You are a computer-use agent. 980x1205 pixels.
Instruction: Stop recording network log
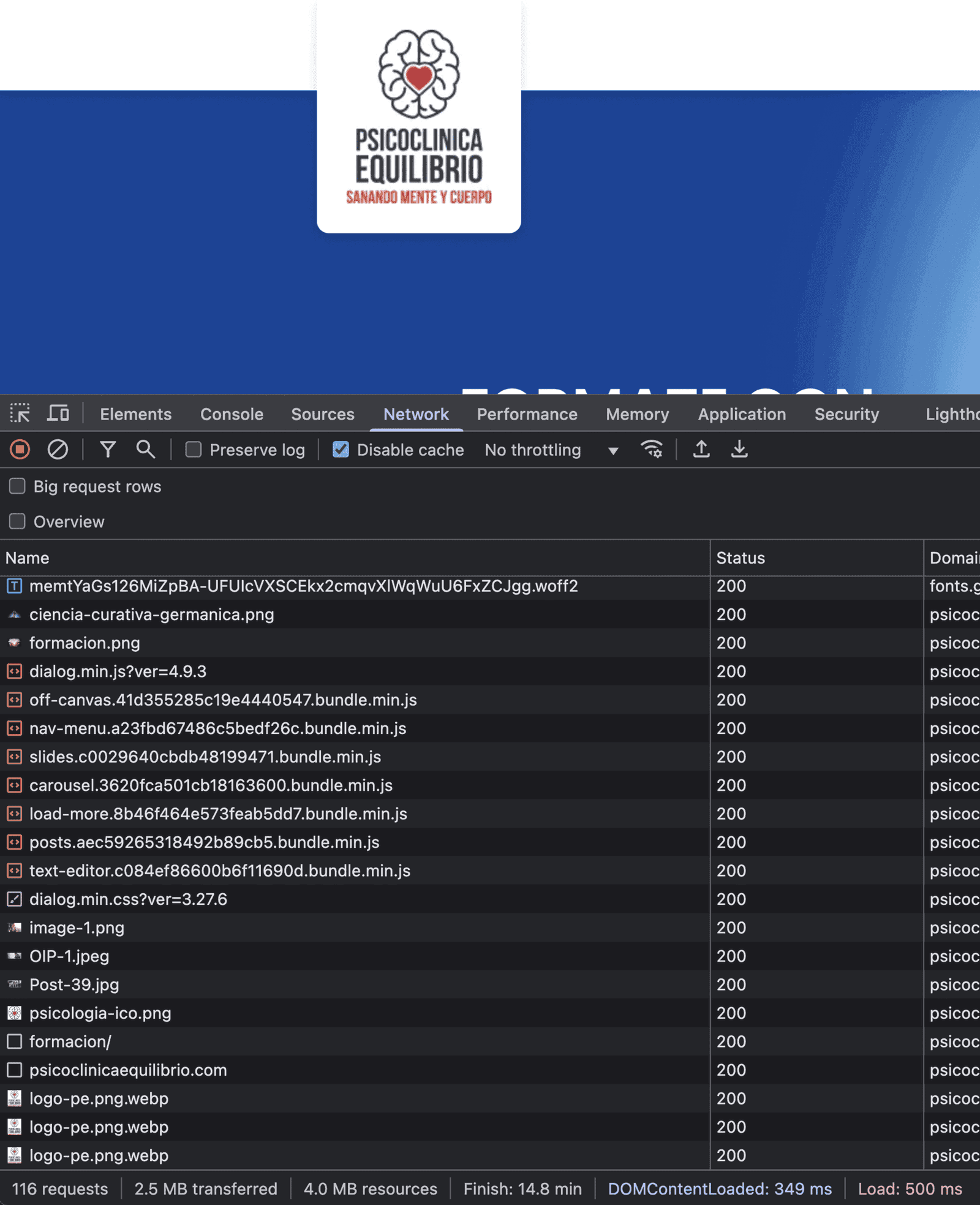point(20,450)
